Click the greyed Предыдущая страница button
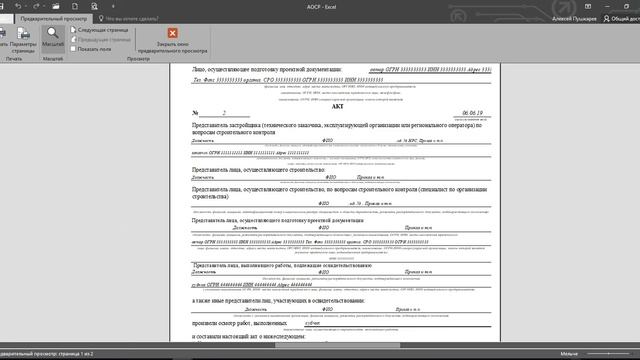 click(x=100, y=40)
